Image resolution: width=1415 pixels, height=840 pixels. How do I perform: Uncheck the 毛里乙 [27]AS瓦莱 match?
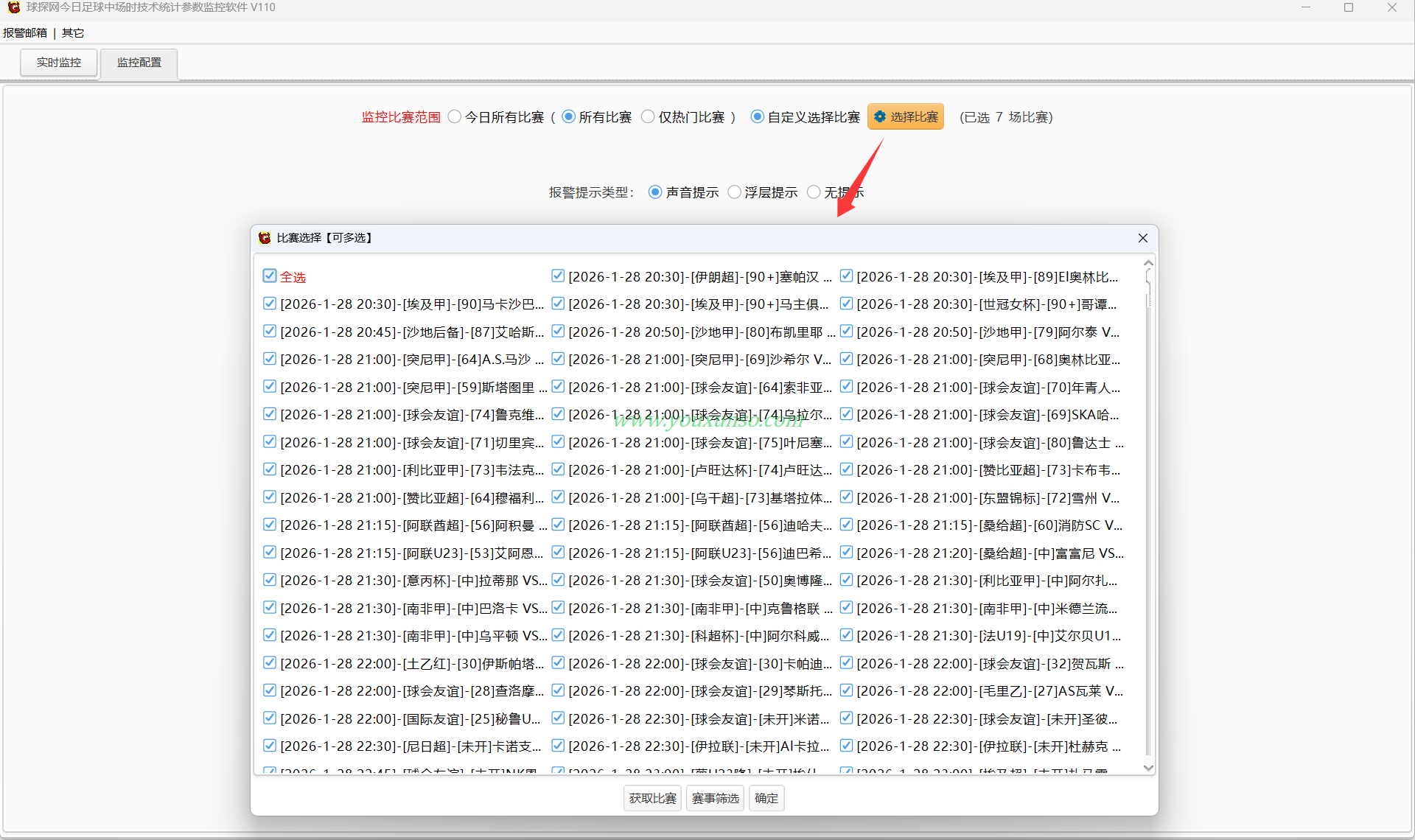coord(846,690)
